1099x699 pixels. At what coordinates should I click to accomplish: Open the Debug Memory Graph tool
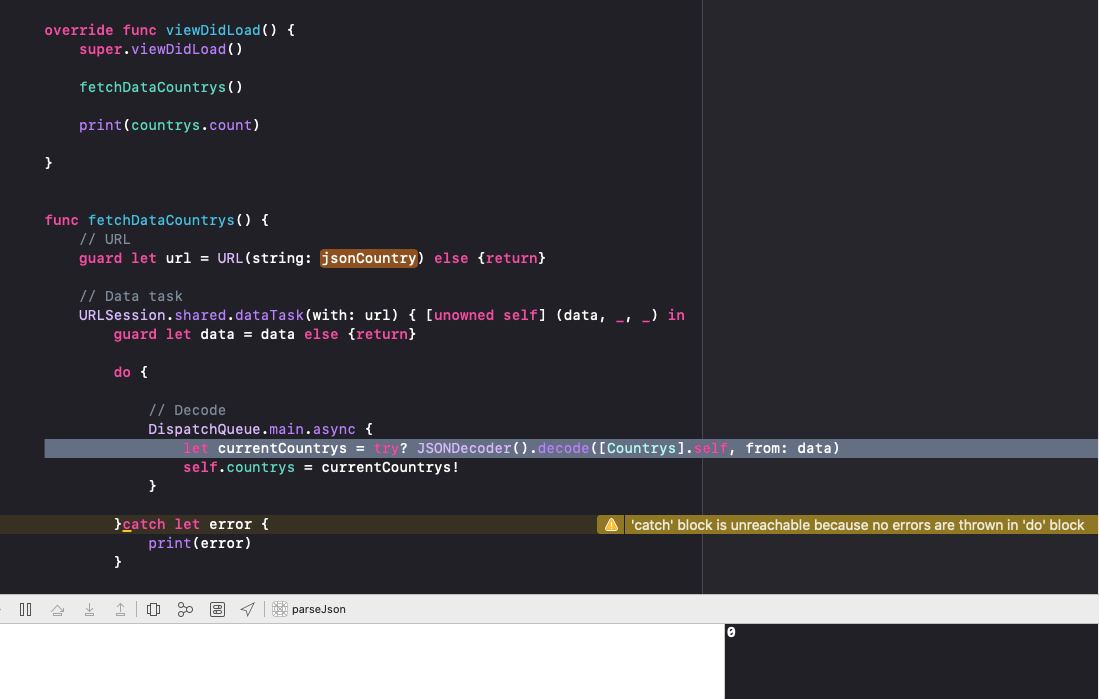(x=185, y=610)
